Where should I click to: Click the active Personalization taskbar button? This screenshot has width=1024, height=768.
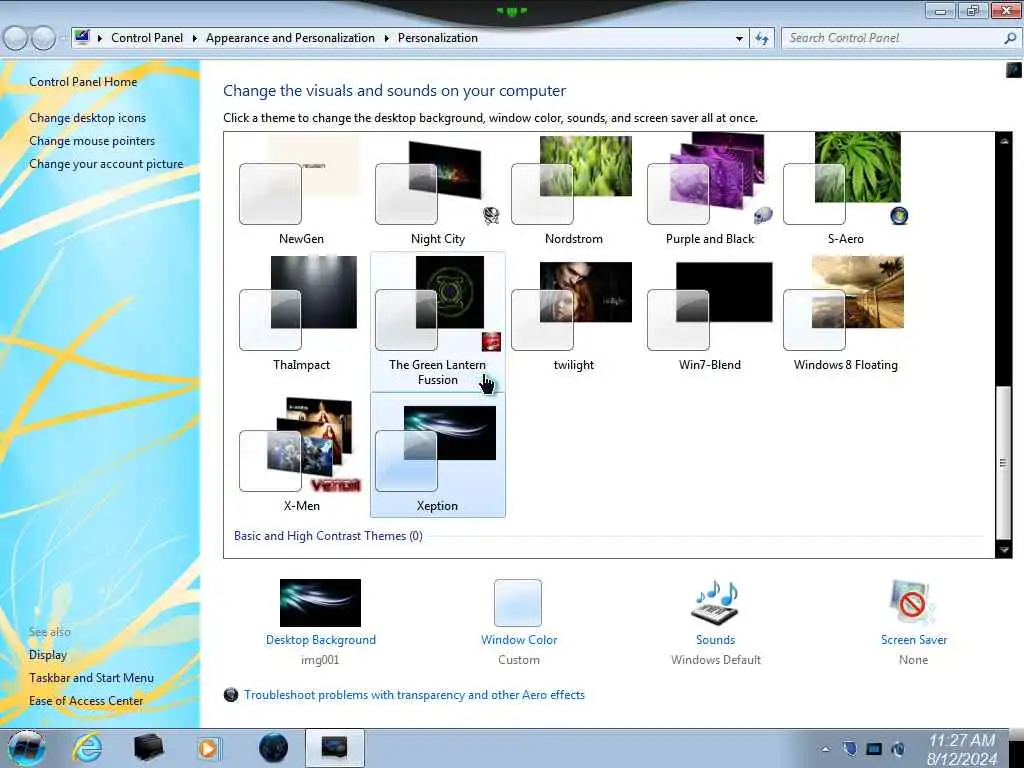(334, 748)
